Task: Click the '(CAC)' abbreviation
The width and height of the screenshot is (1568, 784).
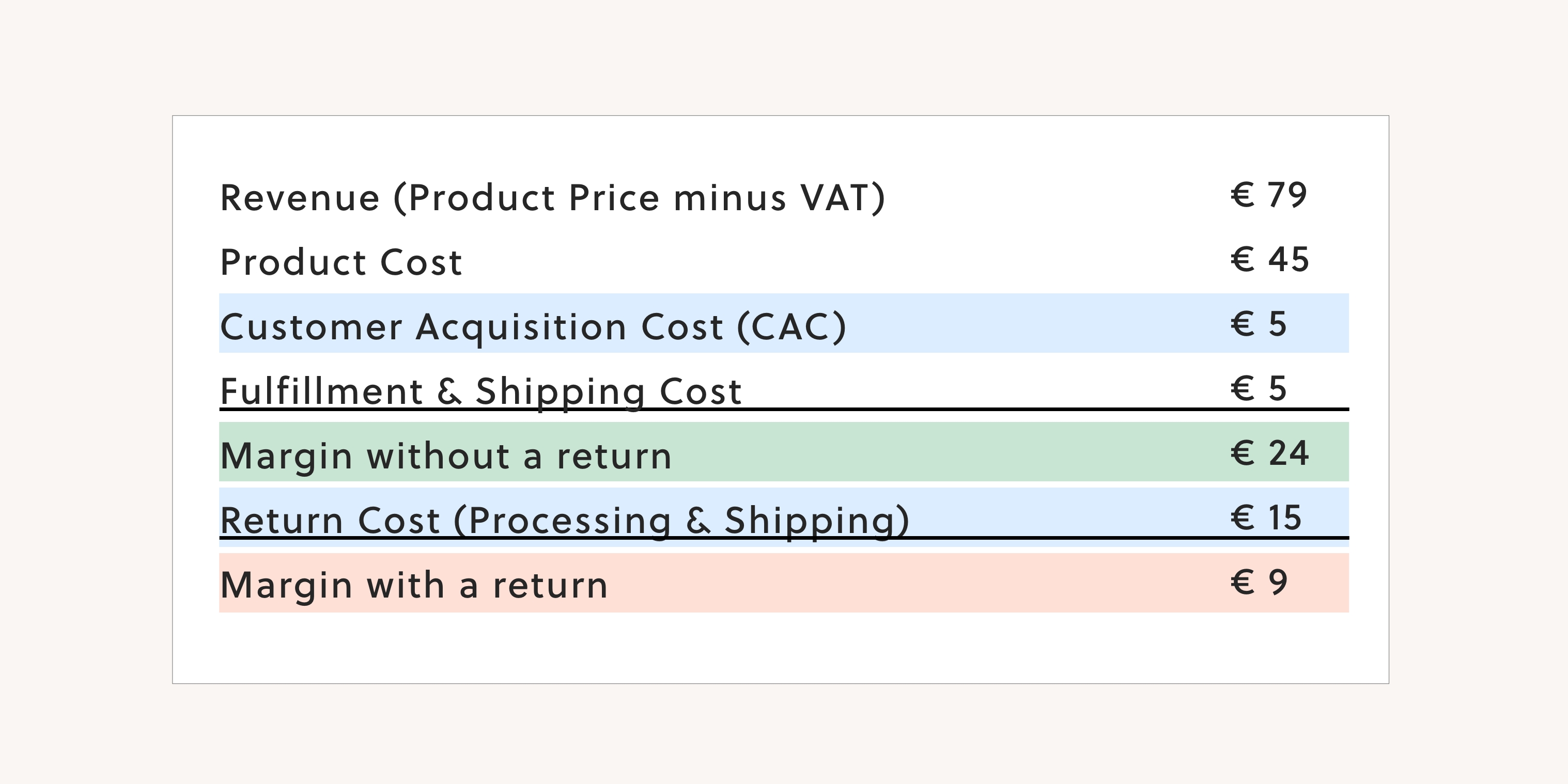Action: pyautogui.click(x=791, y=327)
